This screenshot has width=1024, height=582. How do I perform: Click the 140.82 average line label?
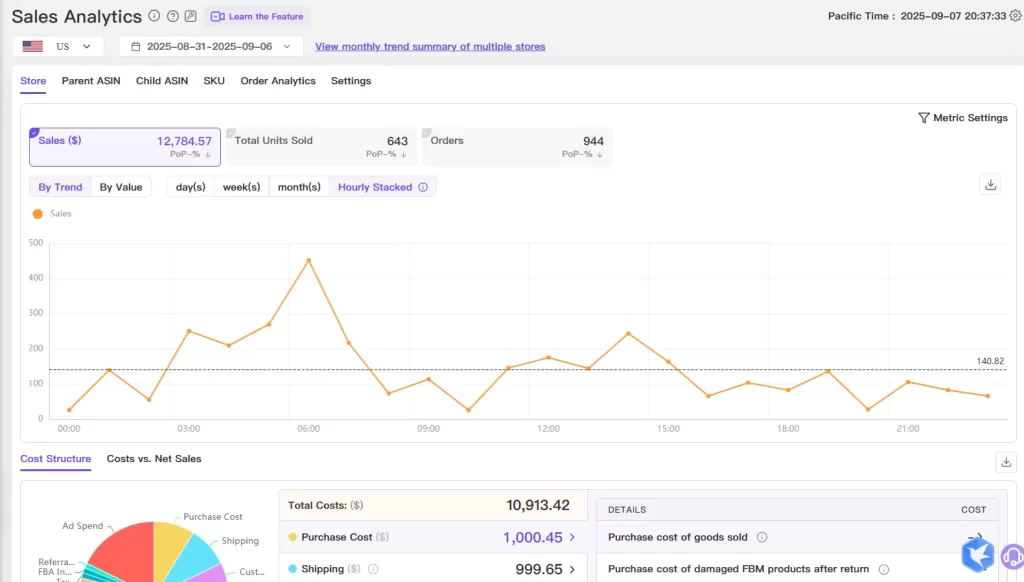point(990,361)
